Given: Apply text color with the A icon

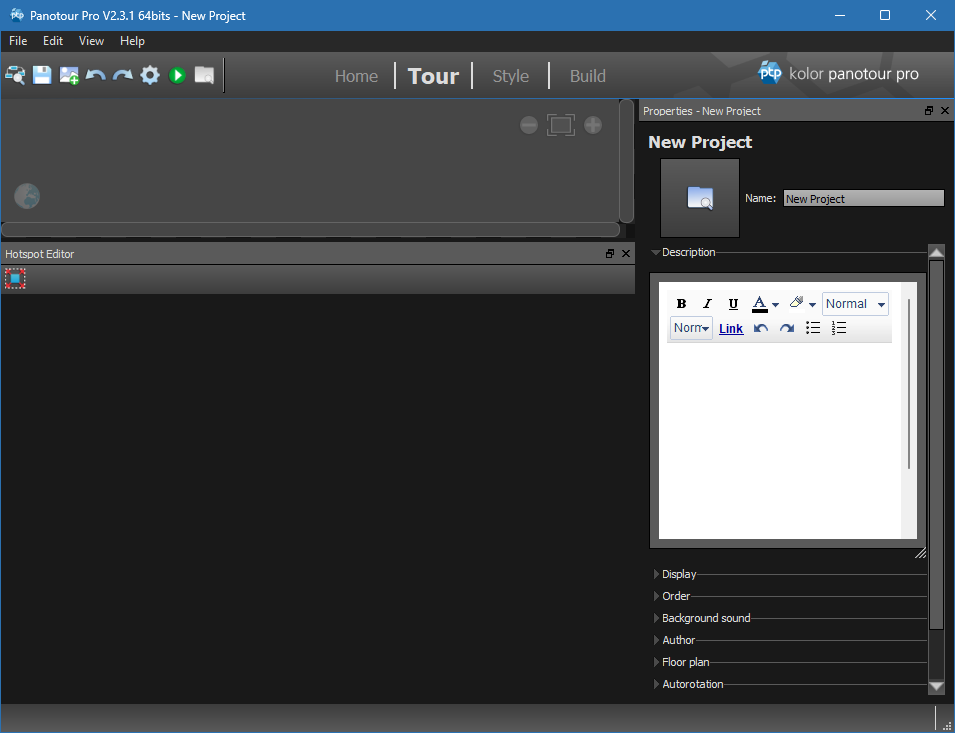Looking at the screenshot, I should point(759,304).
